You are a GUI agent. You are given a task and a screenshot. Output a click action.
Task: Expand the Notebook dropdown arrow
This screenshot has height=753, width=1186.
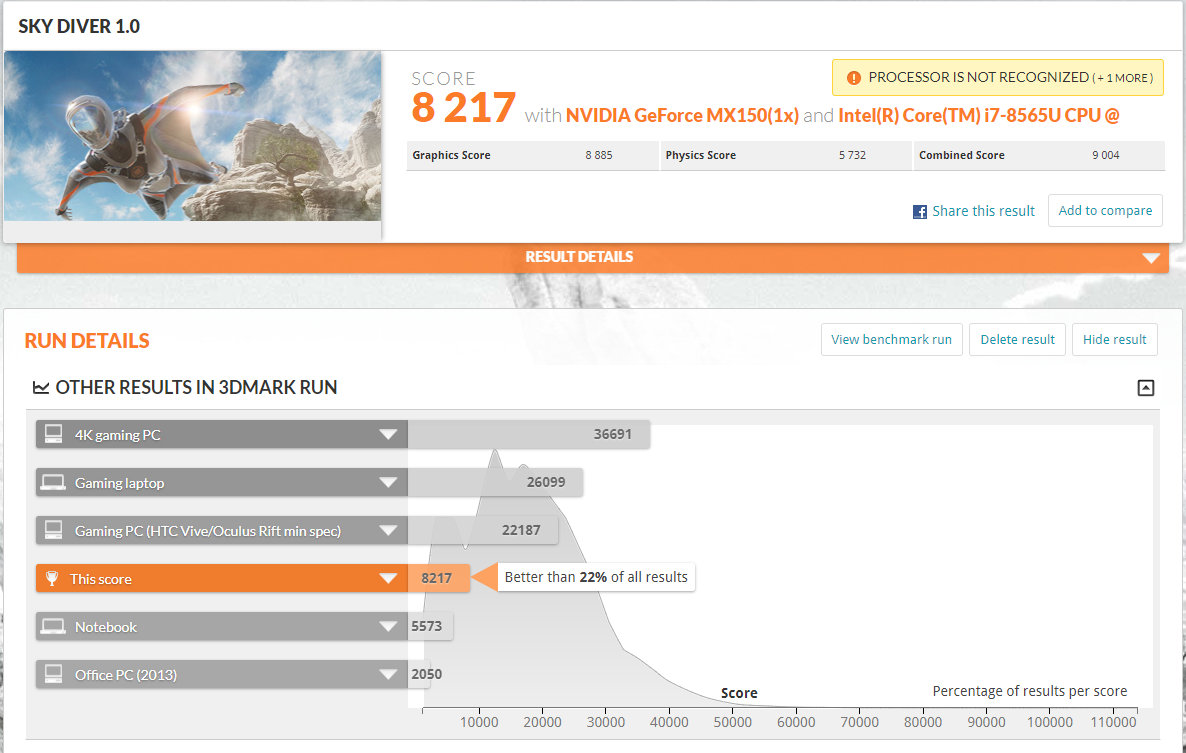tap(388, 627)
